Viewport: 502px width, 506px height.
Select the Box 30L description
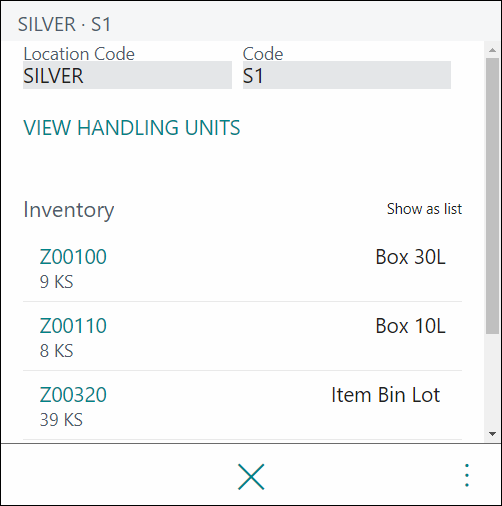point(410,257)
